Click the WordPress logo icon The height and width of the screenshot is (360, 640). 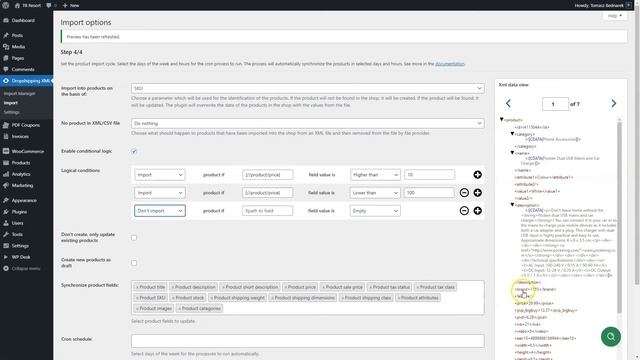pos(5,5)
